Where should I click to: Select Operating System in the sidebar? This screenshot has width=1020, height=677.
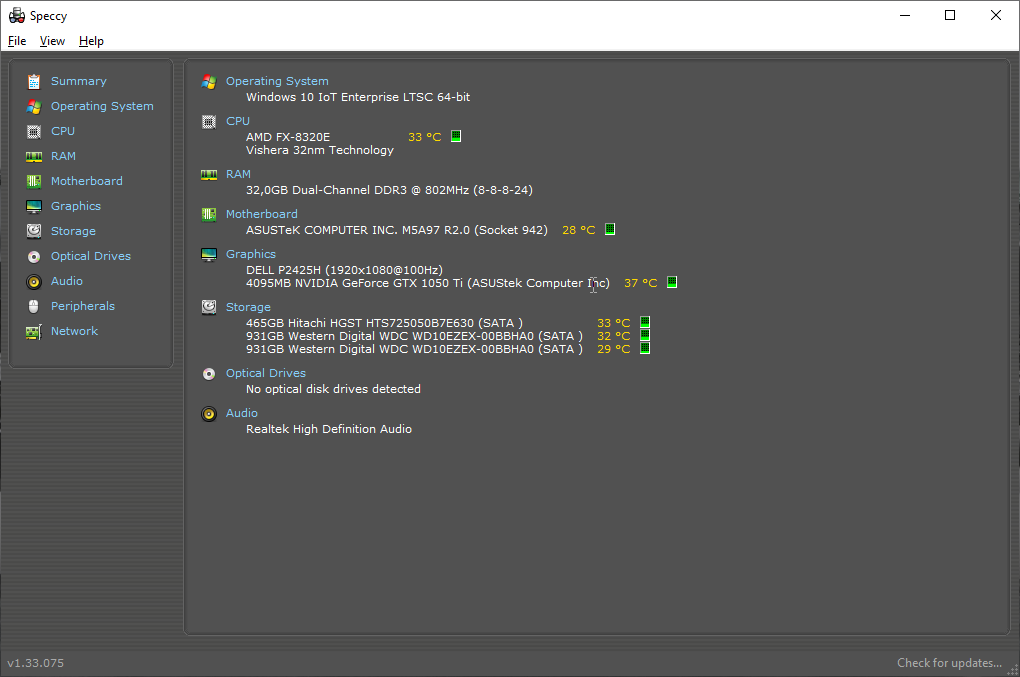(102, 106)
